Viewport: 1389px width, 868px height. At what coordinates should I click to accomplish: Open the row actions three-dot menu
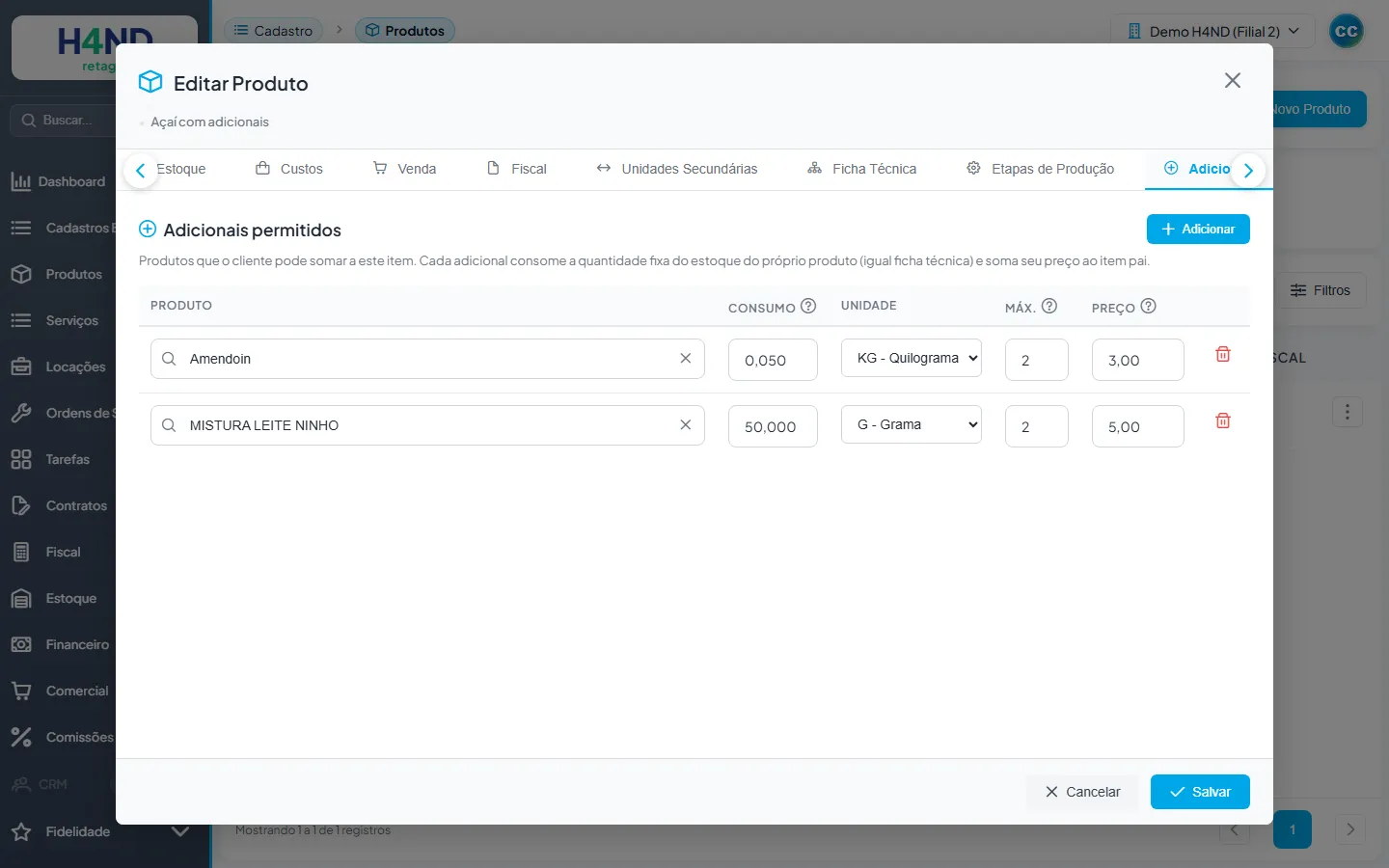coord(1348,413)
